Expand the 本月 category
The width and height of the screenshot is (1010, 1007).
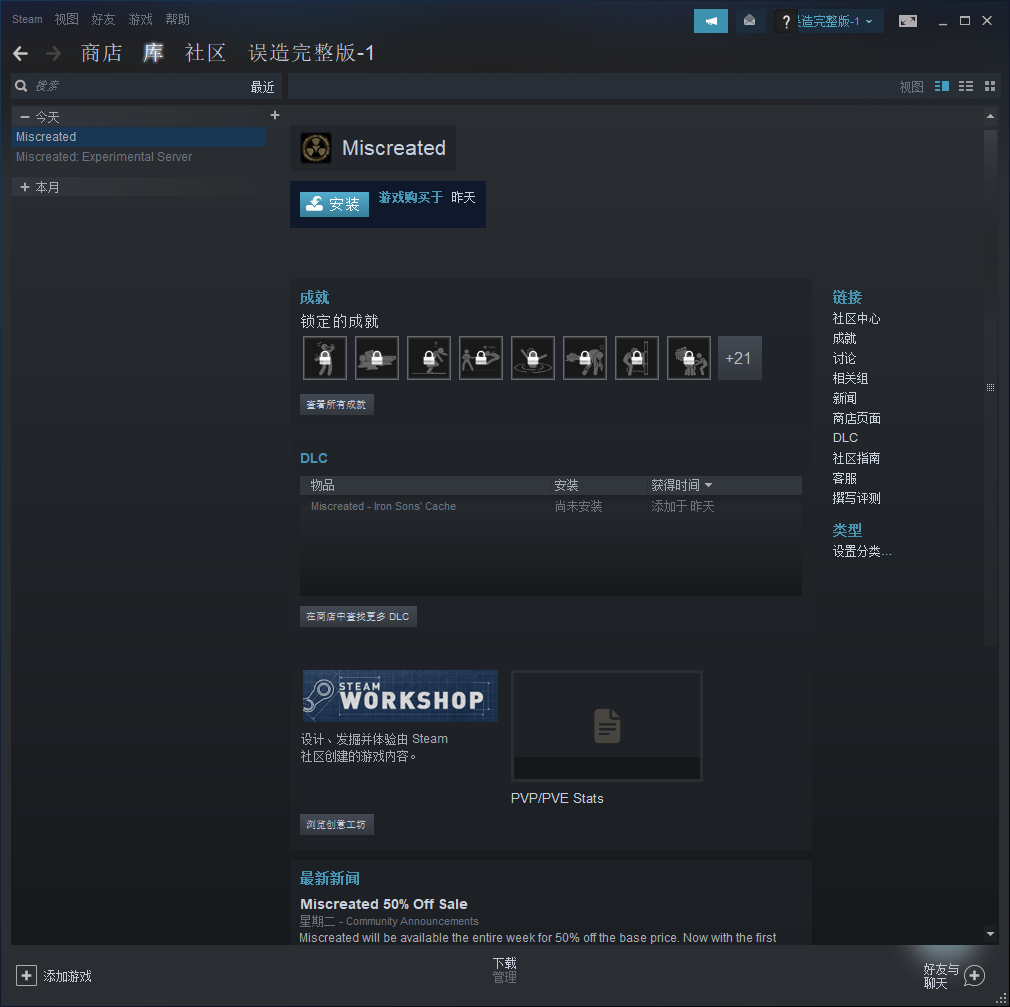pos(25,187)
